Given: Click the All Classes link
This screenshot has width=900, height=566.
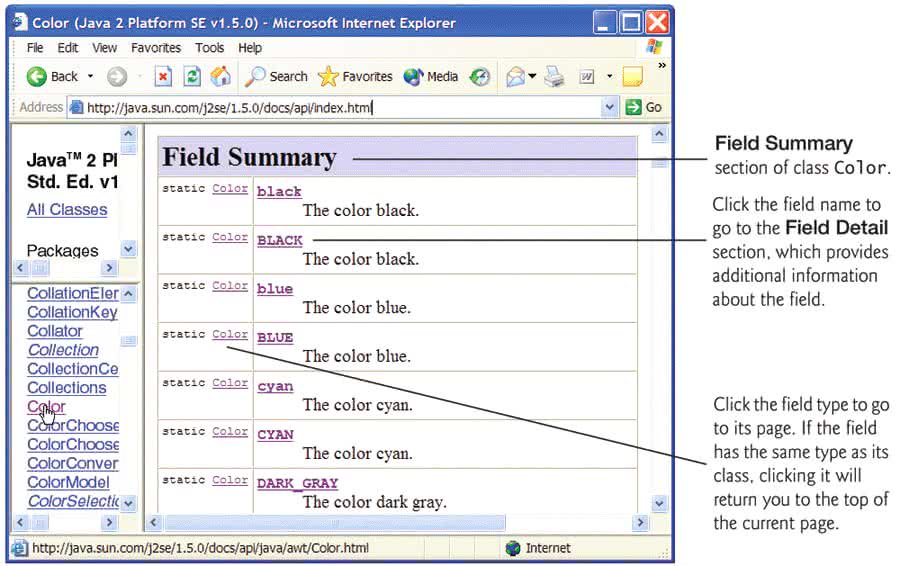Looking at the screenshot, I should click(67, 210).
